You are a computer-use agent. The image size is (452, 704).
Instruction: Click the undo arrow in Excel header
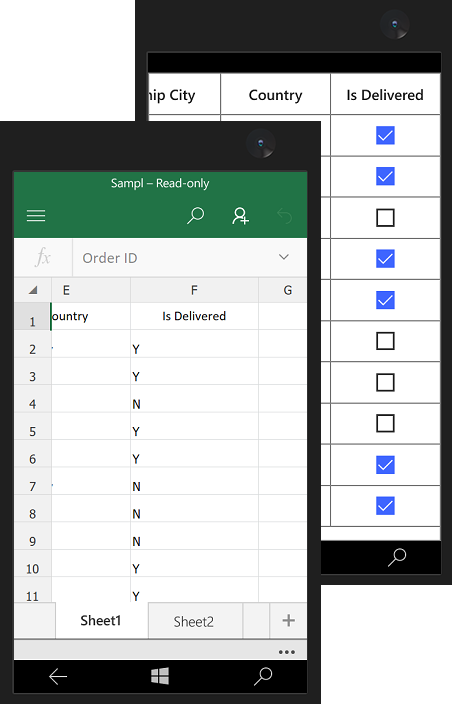pos(284,216)
